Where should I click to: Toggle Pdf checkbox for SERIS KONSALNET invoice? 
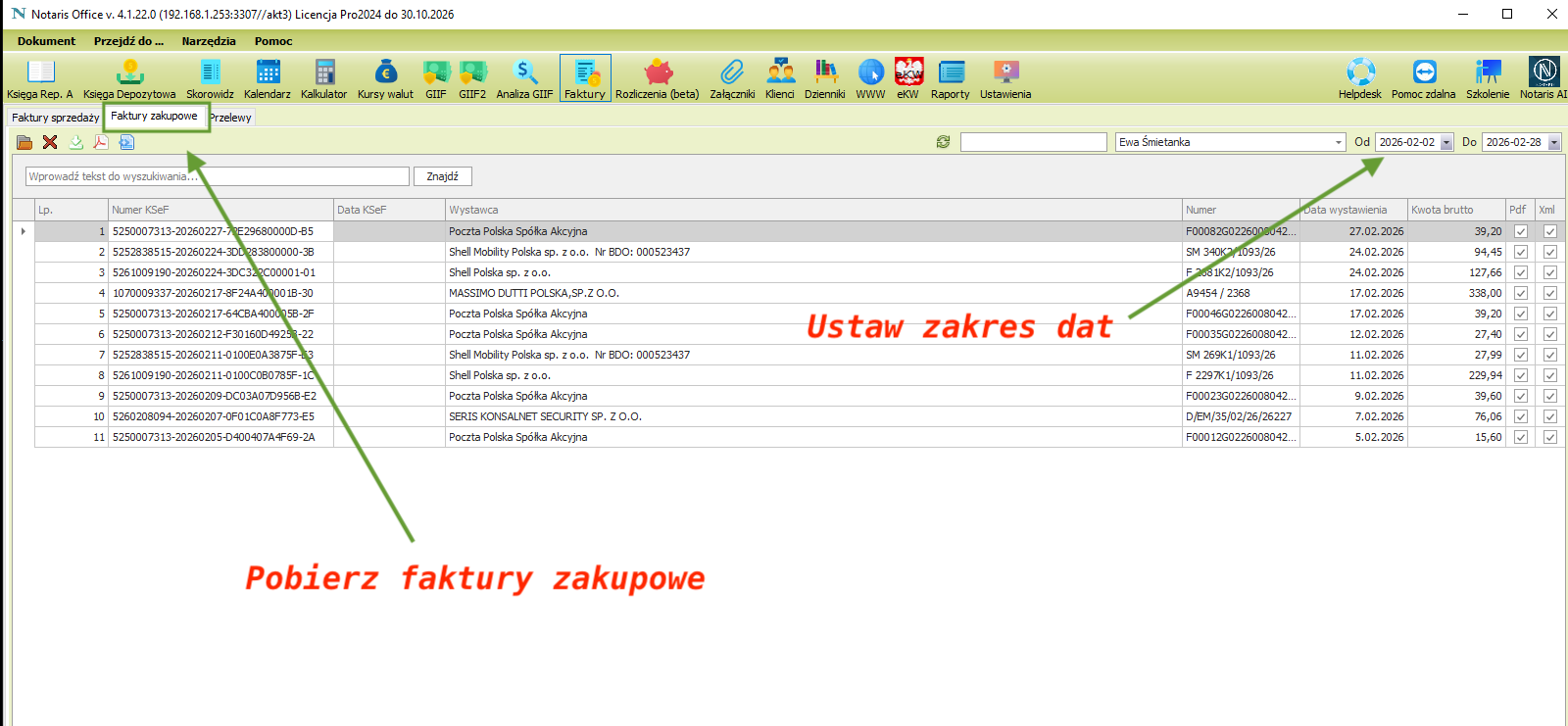[1520, 416]
